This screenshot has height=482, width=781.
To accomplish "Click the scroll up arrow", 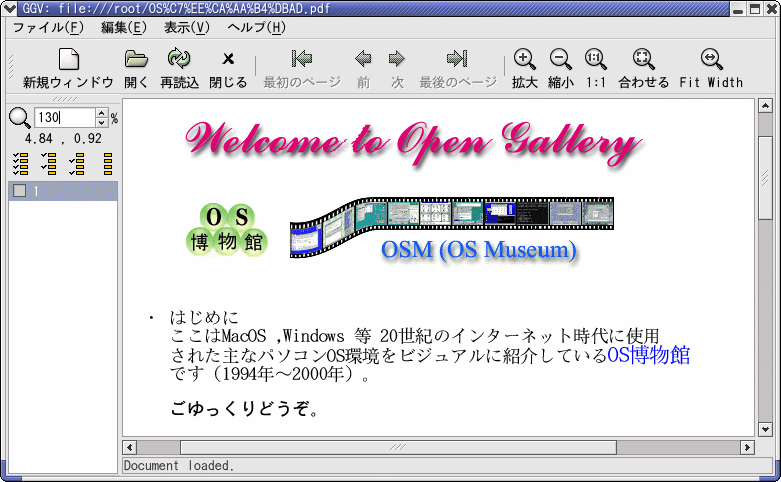I will click(x=765, y=106).
